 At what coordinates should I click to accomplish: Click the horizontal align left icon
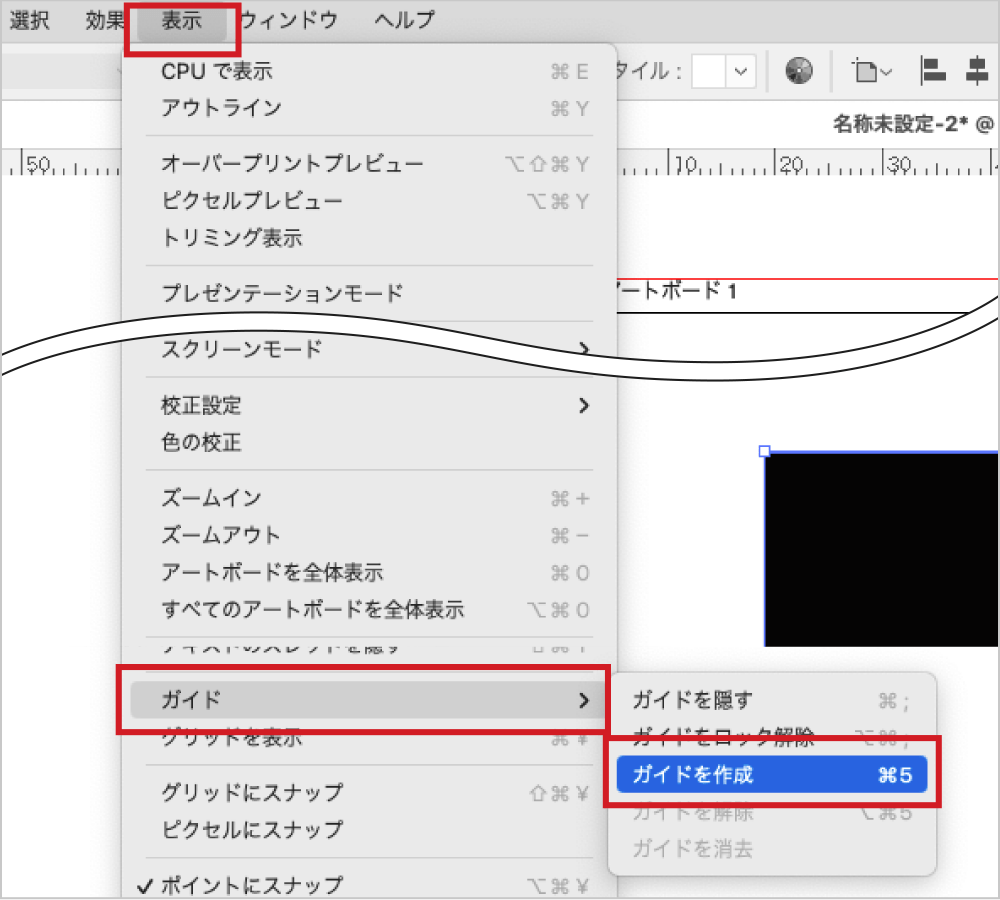[932, 71]
